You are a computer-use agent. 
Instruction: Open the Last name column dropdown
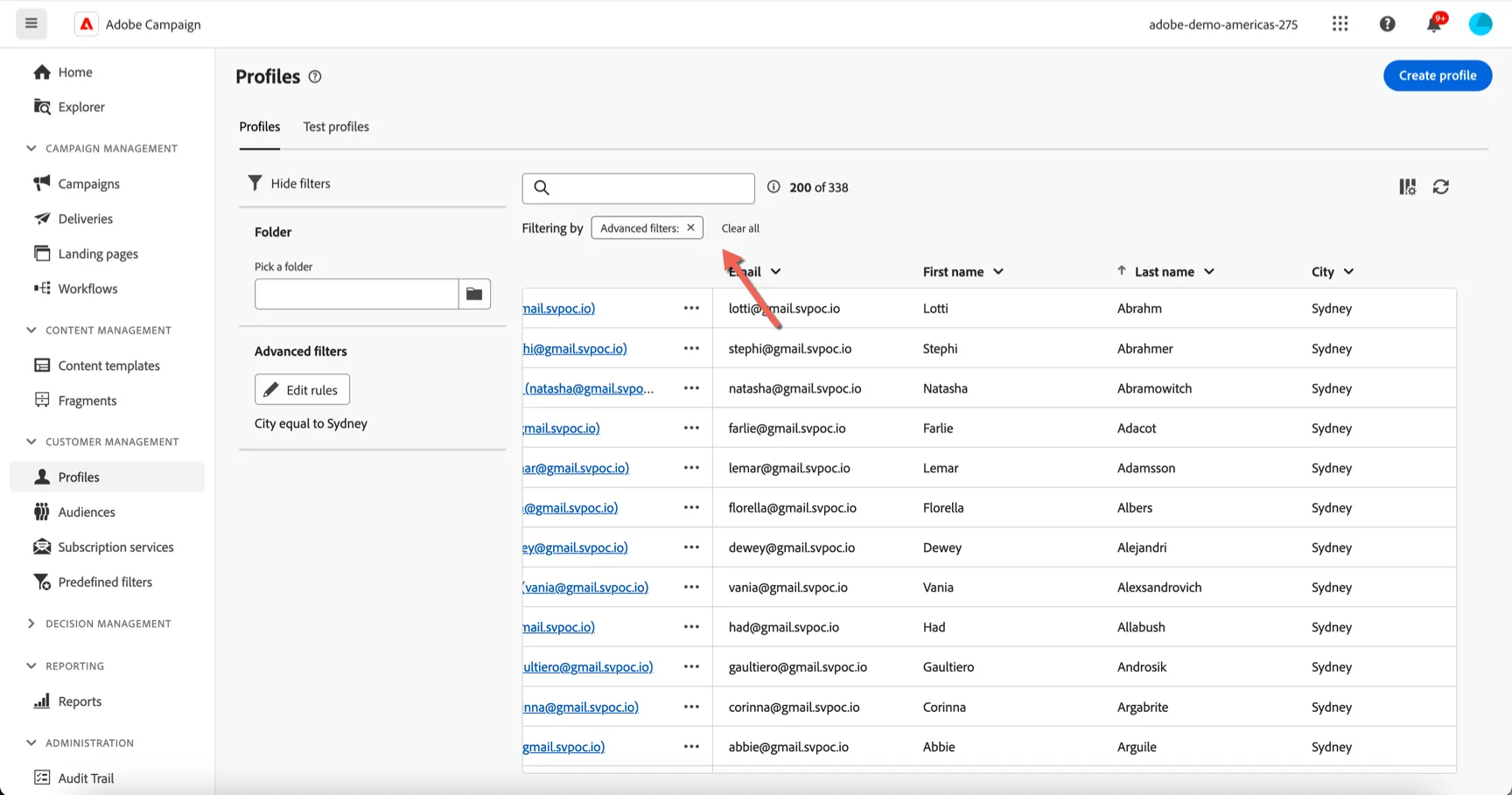(x=1209, y=271)
